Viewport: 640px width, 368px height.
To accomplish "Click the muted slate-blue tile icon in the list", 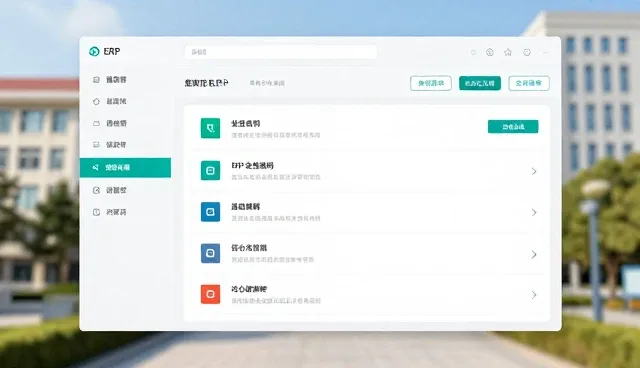I will 210,253.
